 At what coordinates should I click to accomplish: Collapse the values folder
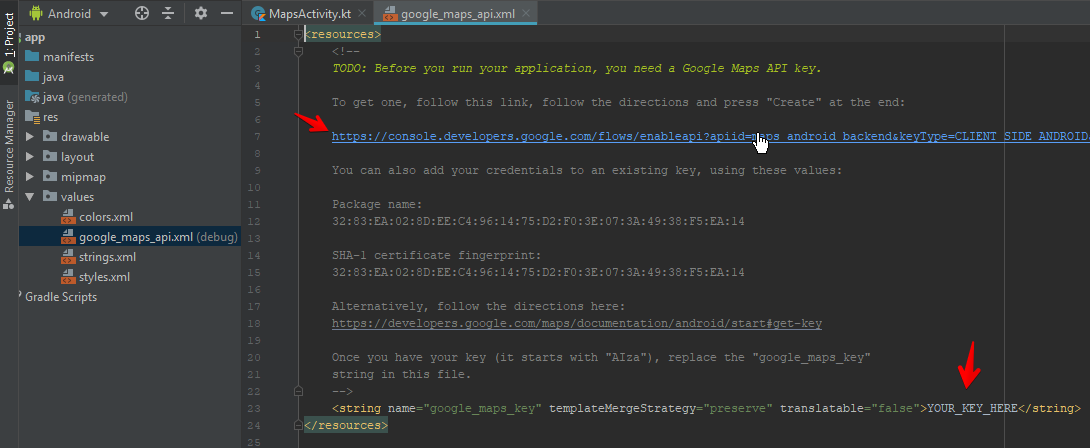tap(31, 197)
